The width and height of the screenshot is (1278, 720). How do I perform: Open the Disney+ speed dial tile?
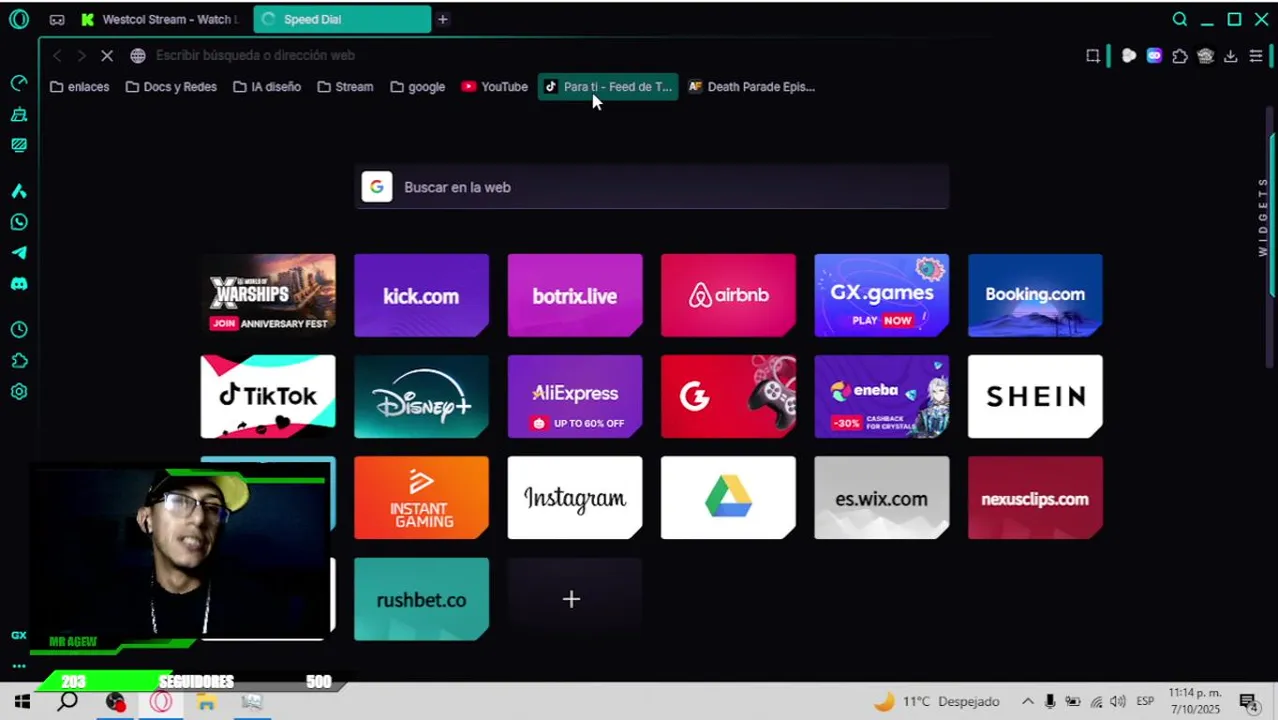point(421,396)
